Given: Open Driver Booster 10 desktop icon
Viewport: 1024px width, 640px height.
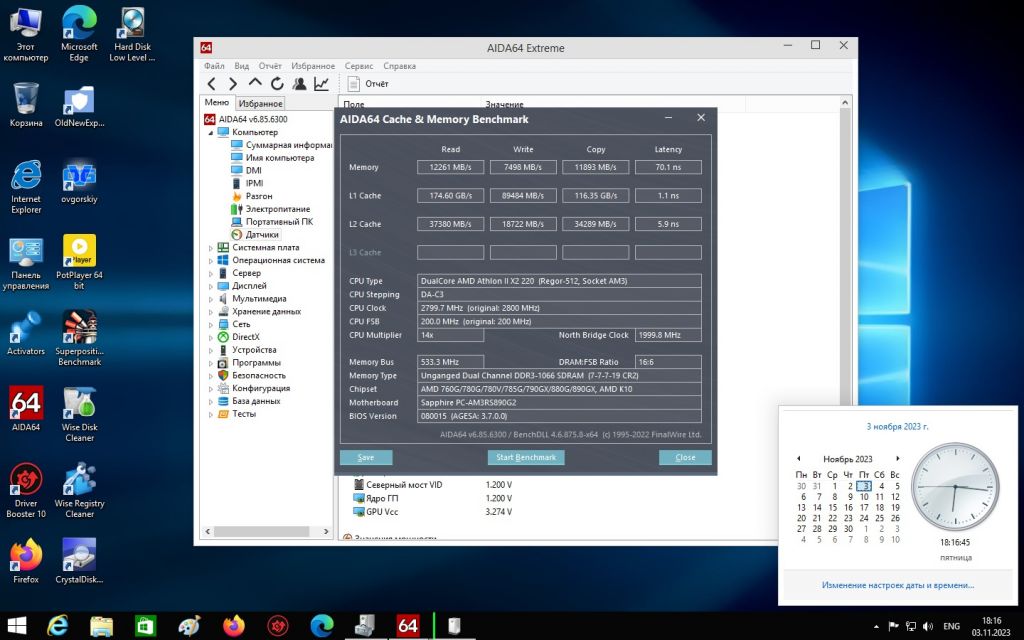Looking at the screenshot, I should coord(26,490).
